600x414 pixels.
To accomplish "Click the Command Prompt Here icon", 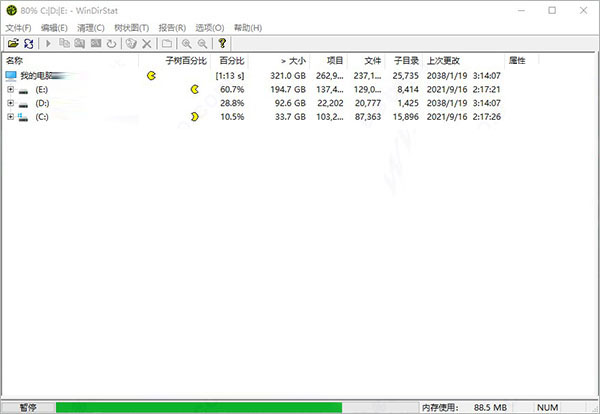I will coord(96,43).
